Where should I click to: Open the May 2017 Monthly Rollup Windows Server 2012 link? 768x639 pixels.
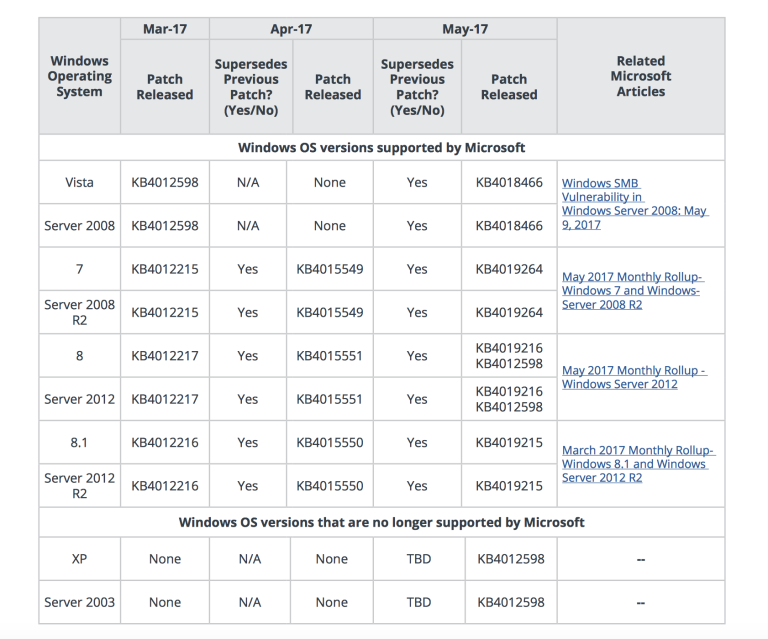[634, 377]
